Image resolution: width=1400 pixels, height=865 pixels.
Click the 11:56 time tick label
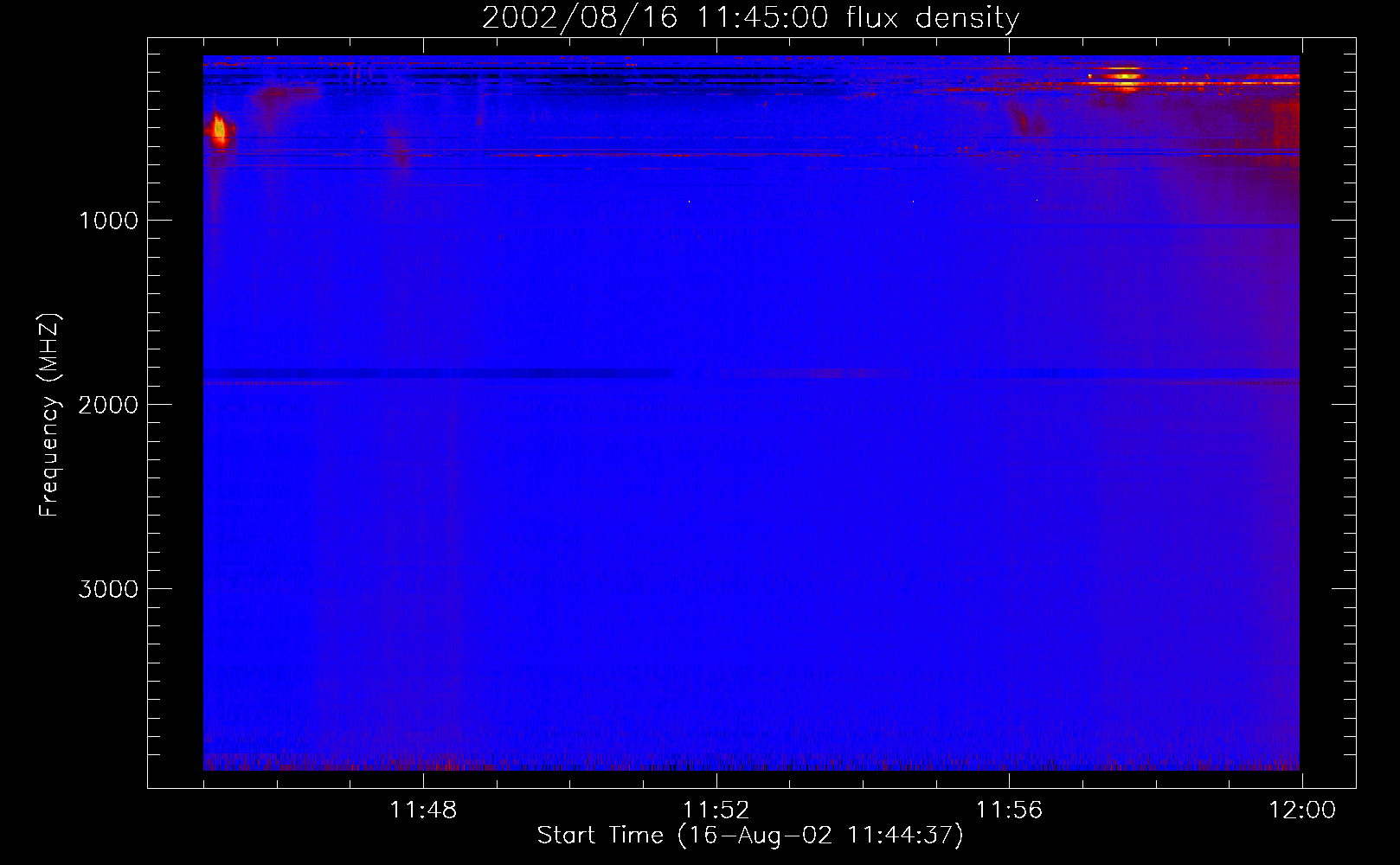click(x=1009, y=811)
